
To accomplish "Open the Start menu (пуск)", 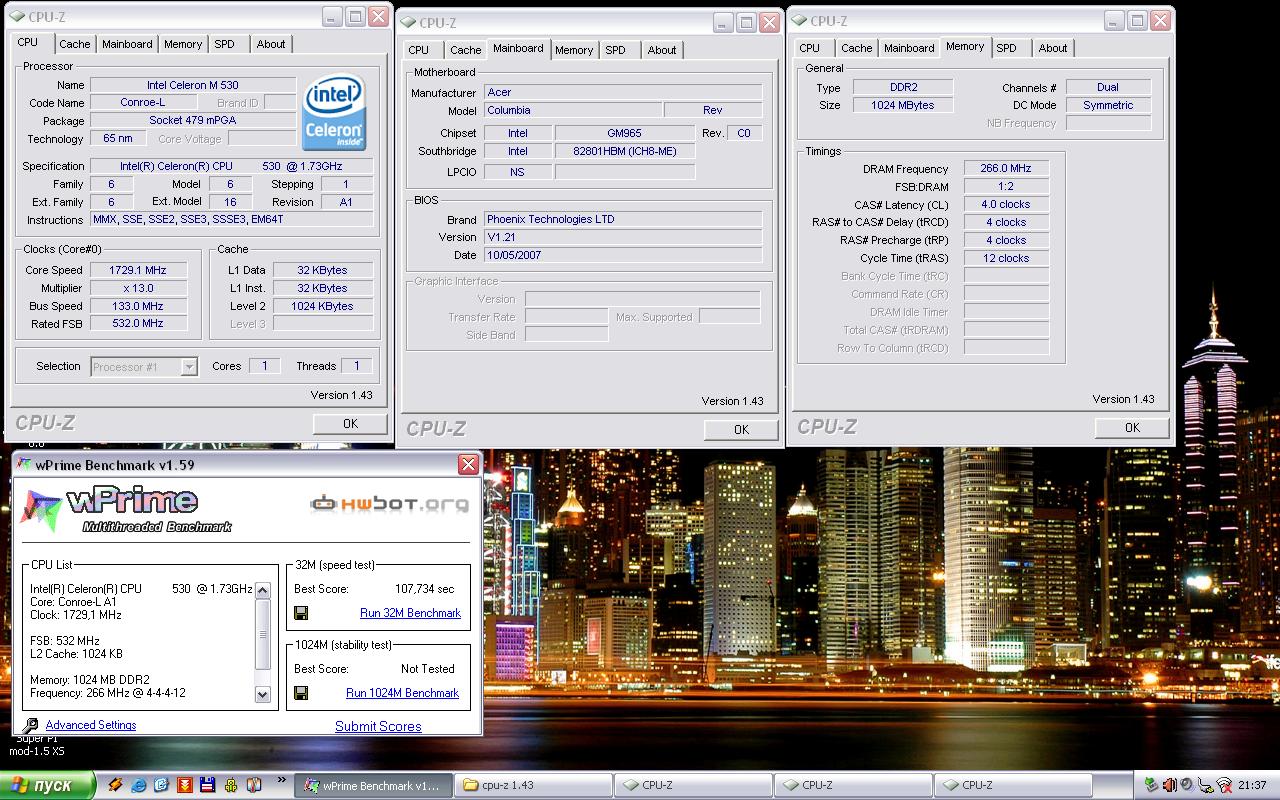I will 48,785.
